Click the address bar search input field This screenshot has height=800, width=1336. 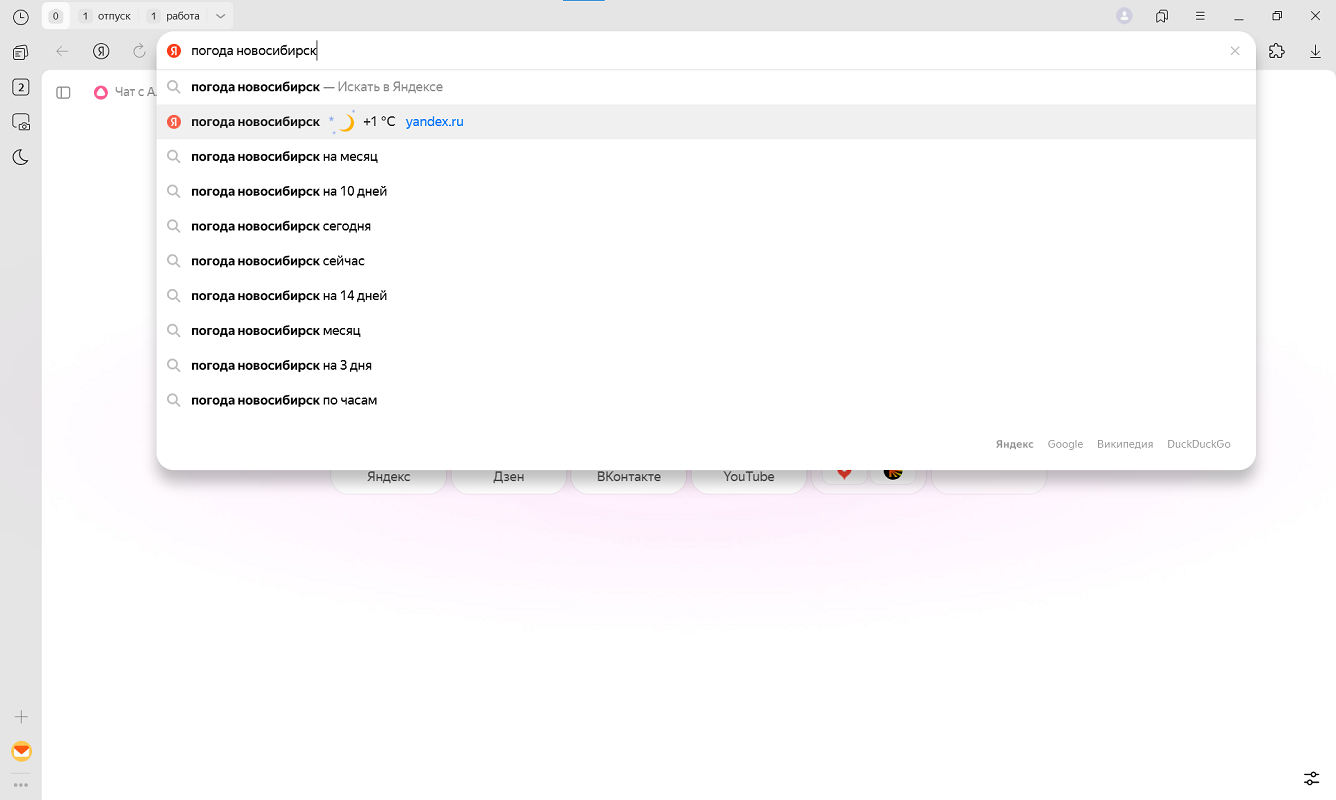(700, 51)
